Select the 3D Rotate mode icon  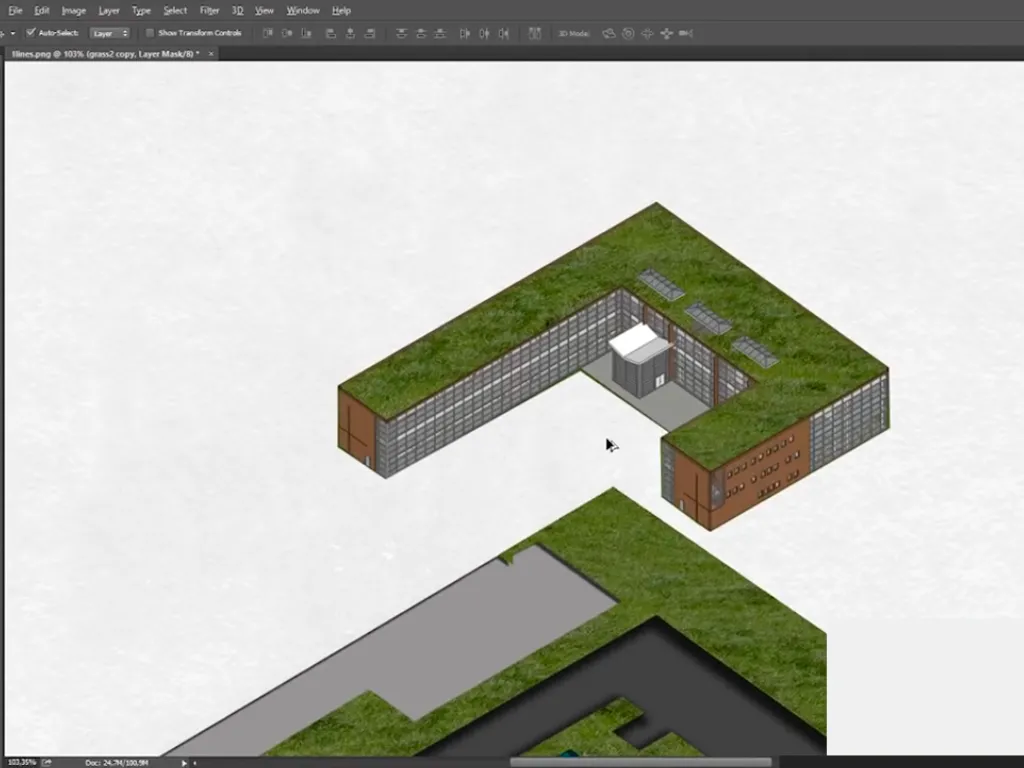click(x=609, y=33)
